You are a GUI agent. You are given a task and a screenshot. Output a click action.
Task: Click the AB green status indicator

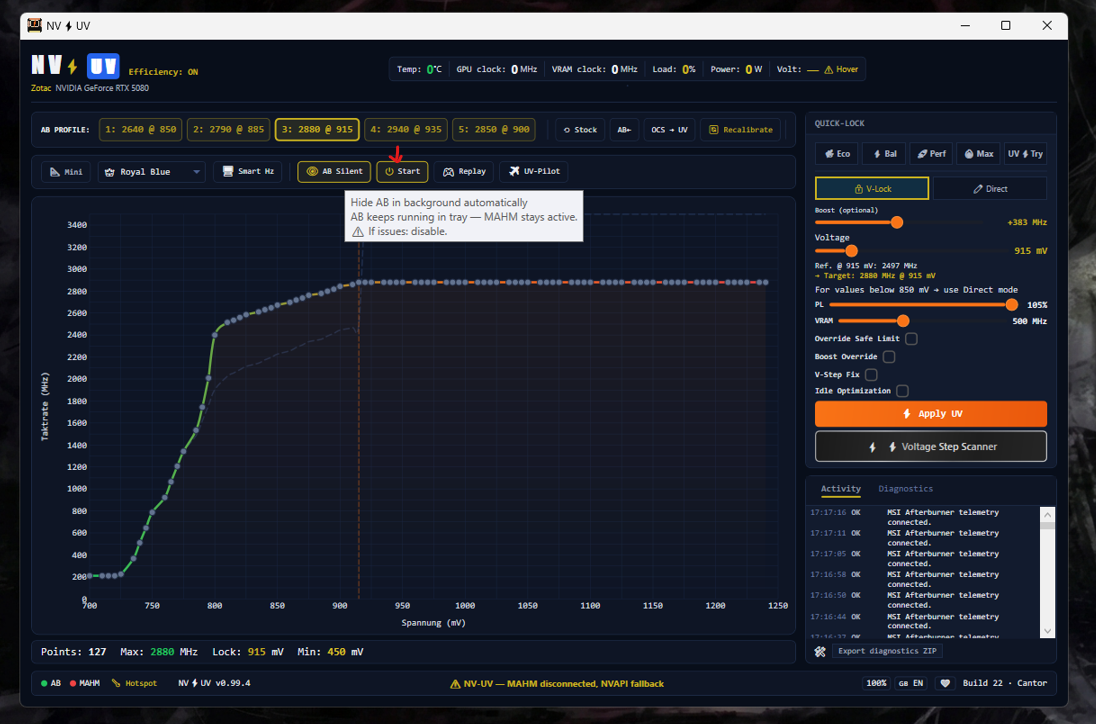point(51,683)
